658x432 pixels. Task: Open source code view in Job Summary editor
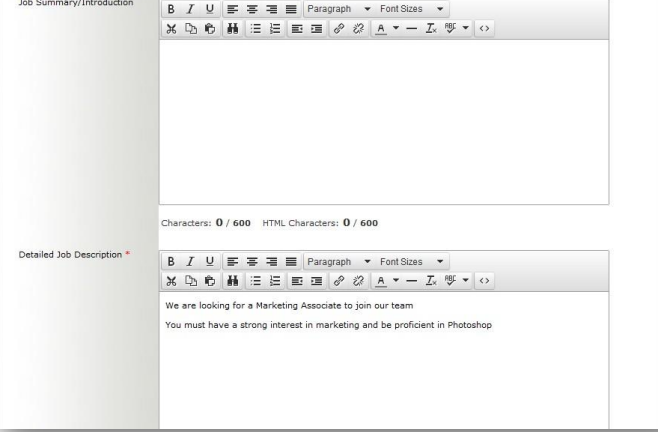pos(484,29)
